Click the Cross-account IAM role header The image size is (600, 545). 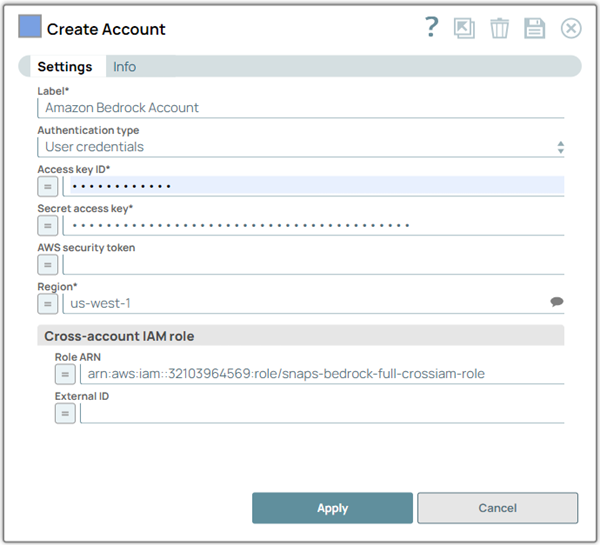pos(301,336)
